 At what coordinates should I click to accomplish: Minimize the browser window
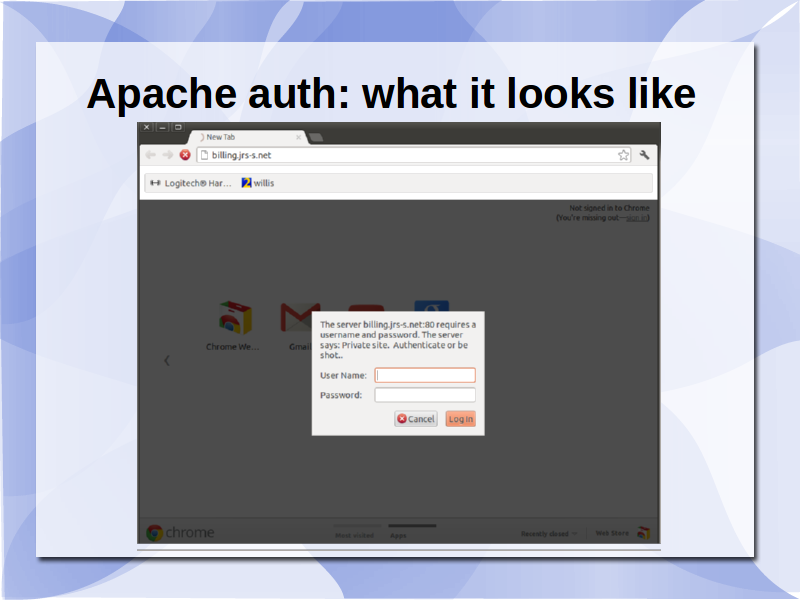pyautogui.click(x=162, y=127)
